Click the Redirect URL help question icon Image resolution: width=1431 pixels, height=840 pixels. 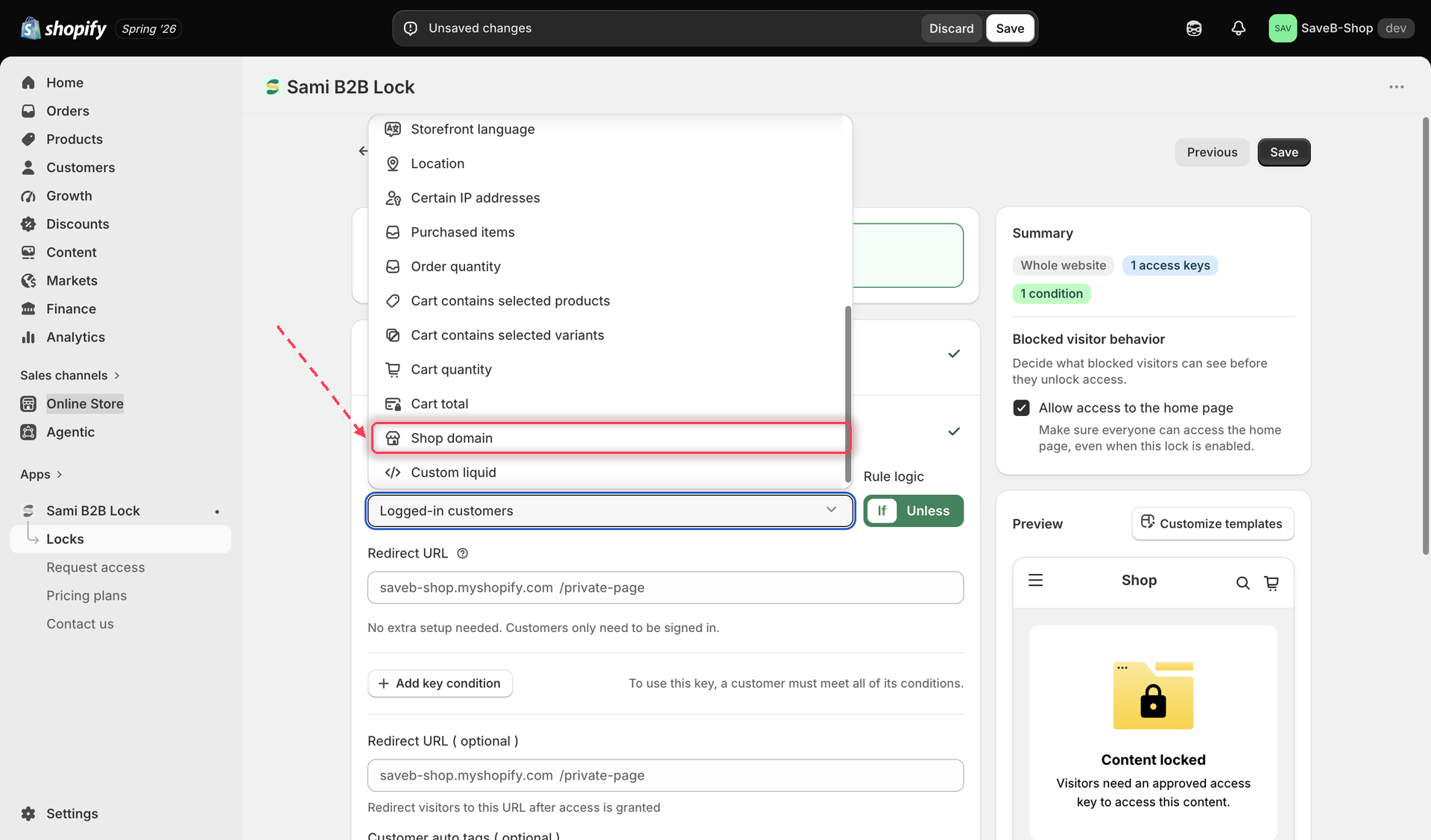pyautogui.click(x=462, y=553)
